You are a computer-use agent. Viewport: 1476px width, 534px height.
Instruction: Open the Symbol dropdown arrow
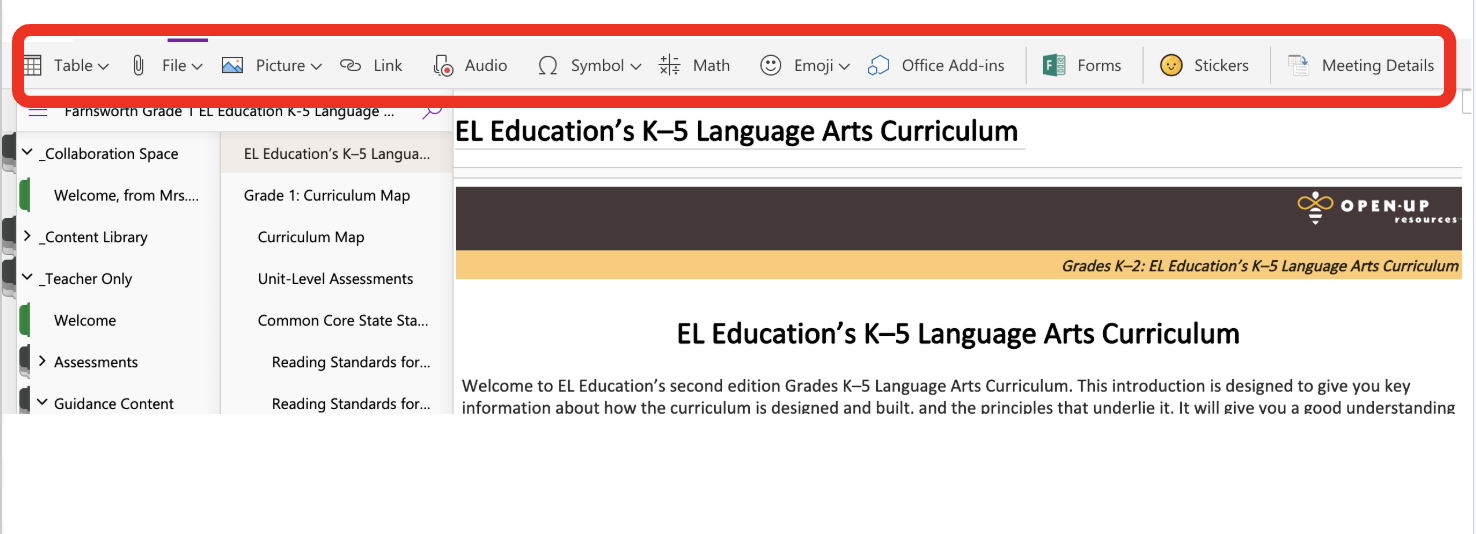[636, 66]
